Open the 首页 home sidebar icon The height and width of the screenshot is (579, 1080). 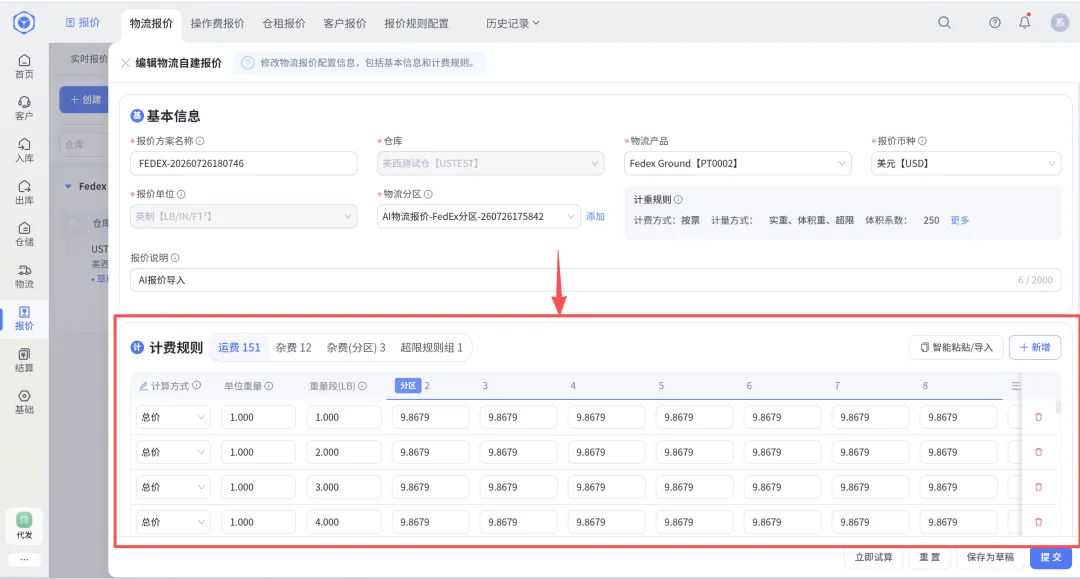(24, 66)
